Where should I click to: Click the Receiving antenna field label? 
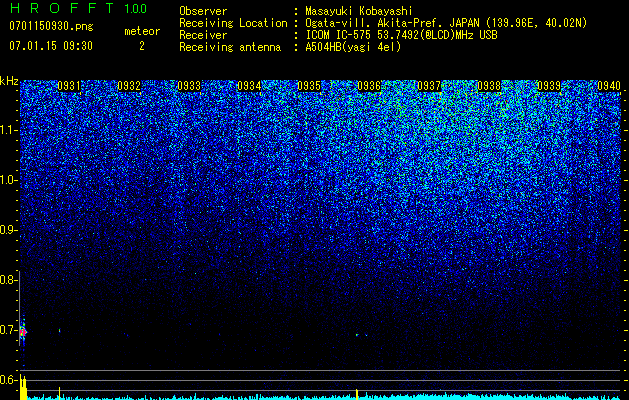click(230, 47)
